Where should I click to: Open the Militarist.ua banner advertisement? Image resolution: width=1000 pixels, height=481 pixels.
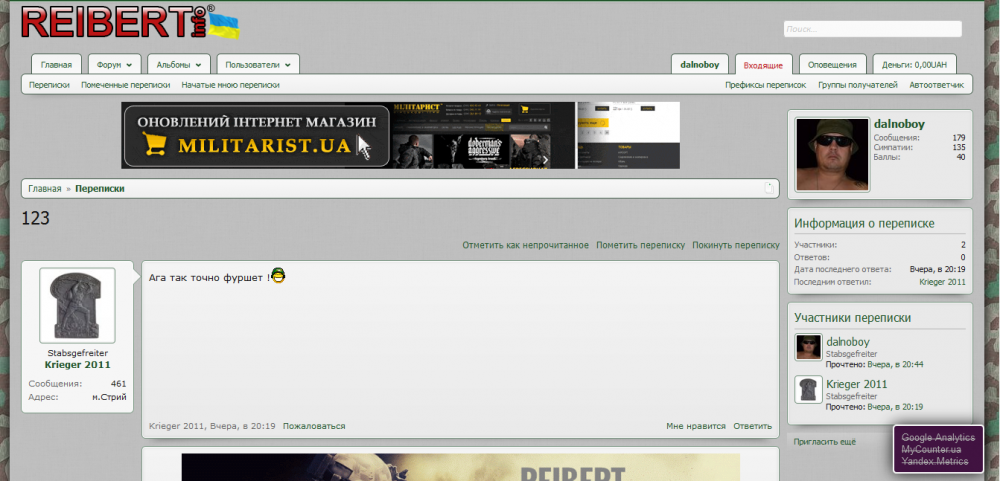point(401,135)
